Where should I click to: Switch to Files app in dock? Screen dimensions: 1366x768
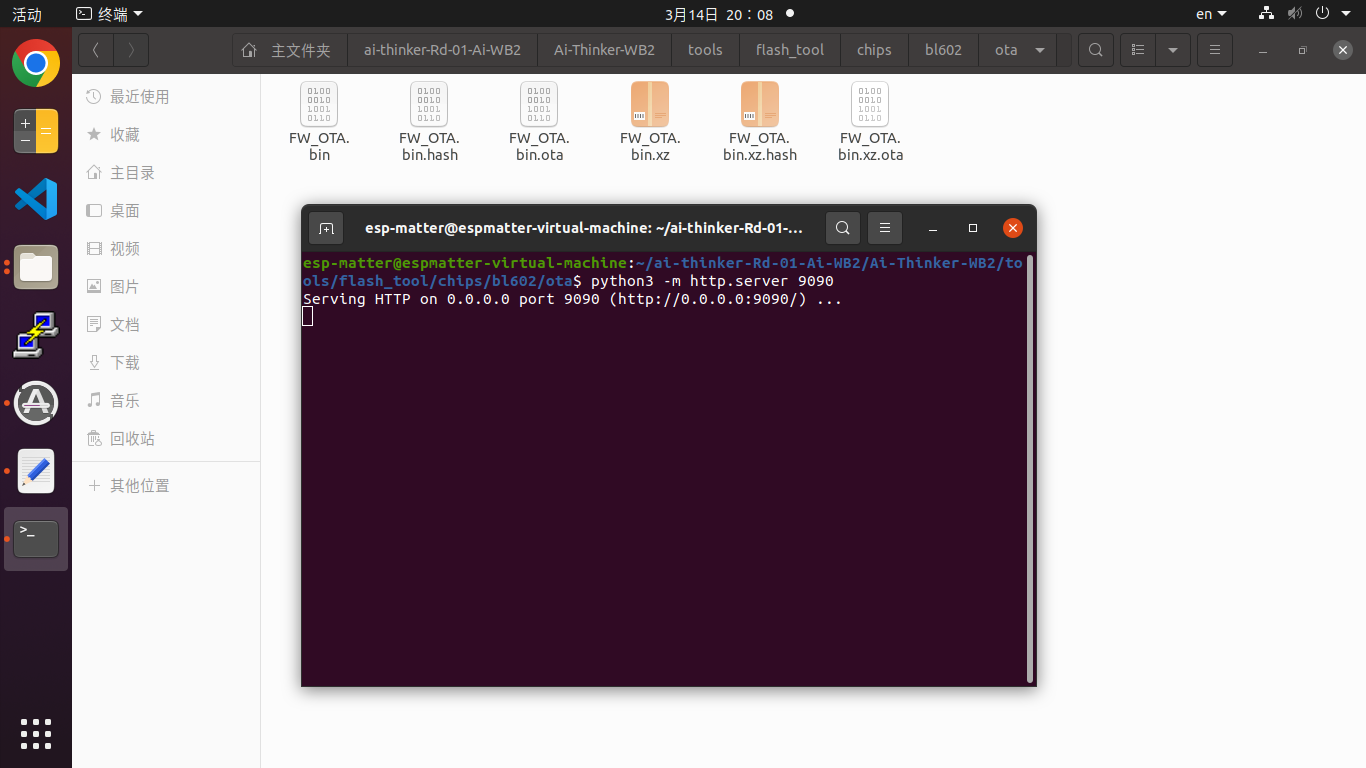click(x=36, y=267)
